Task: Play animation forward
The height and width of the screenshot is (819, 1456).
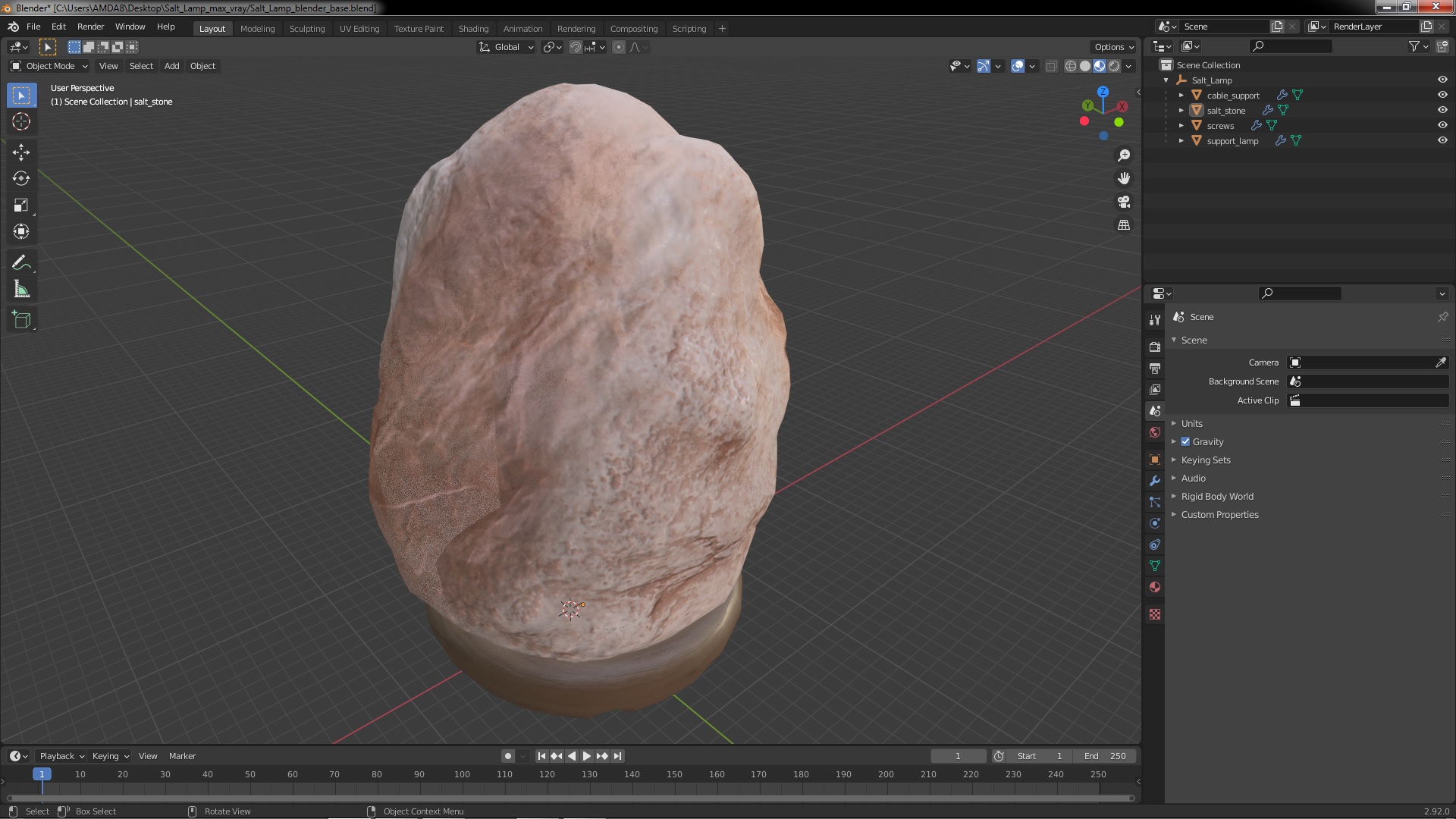Action: click(x=587, y=756)
